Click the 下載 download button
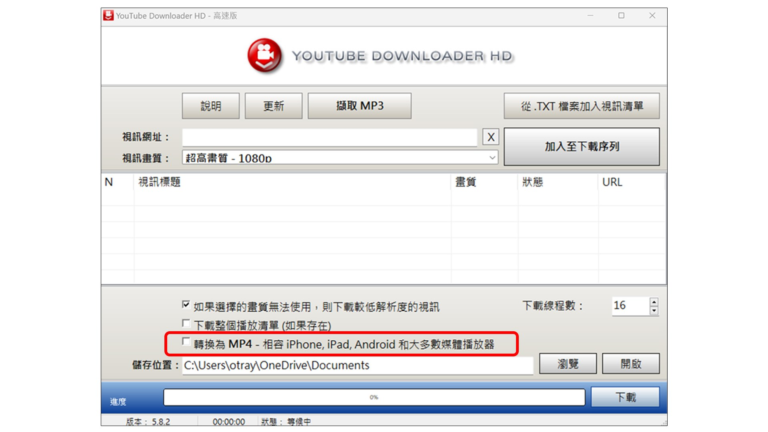Viewport: 768px width, 432px height. point(625,397)
